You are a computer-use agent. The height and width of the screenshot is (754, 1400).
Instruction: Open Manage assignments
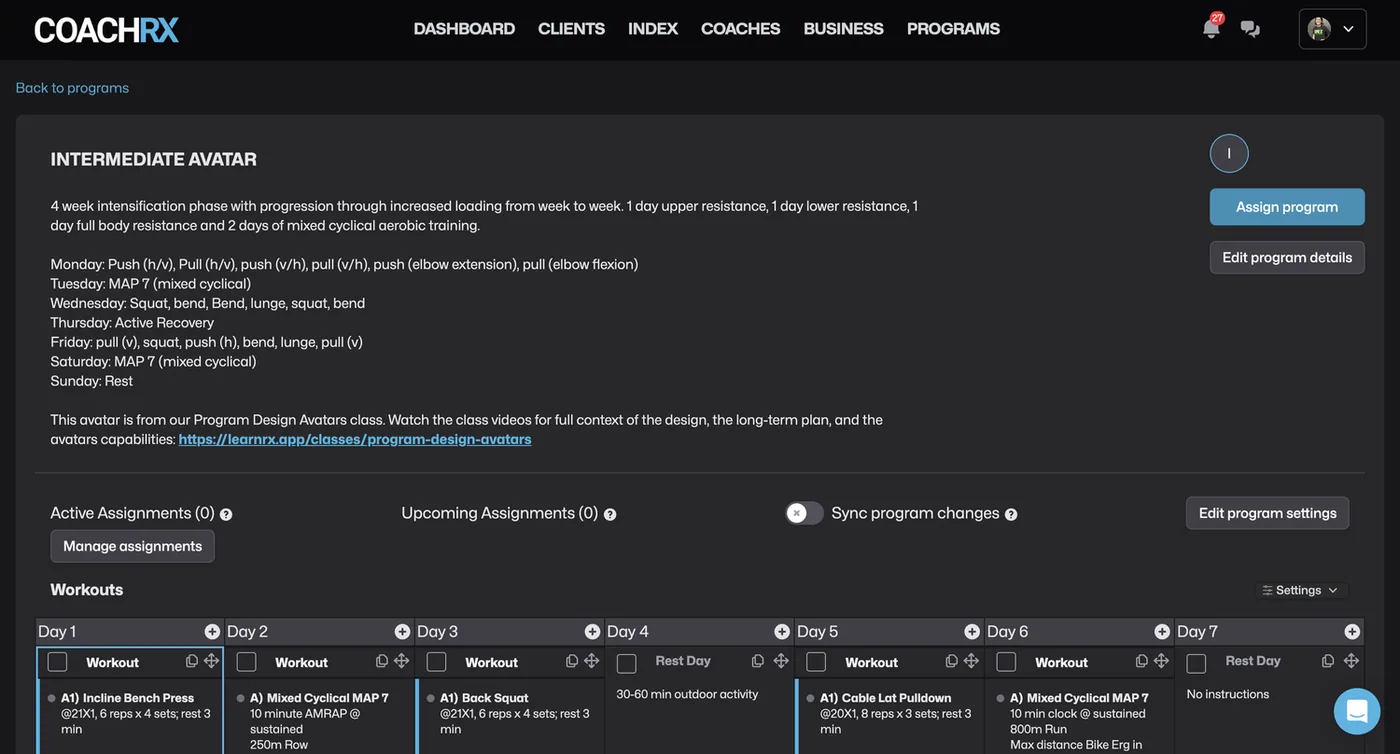(x=132, y=546)
